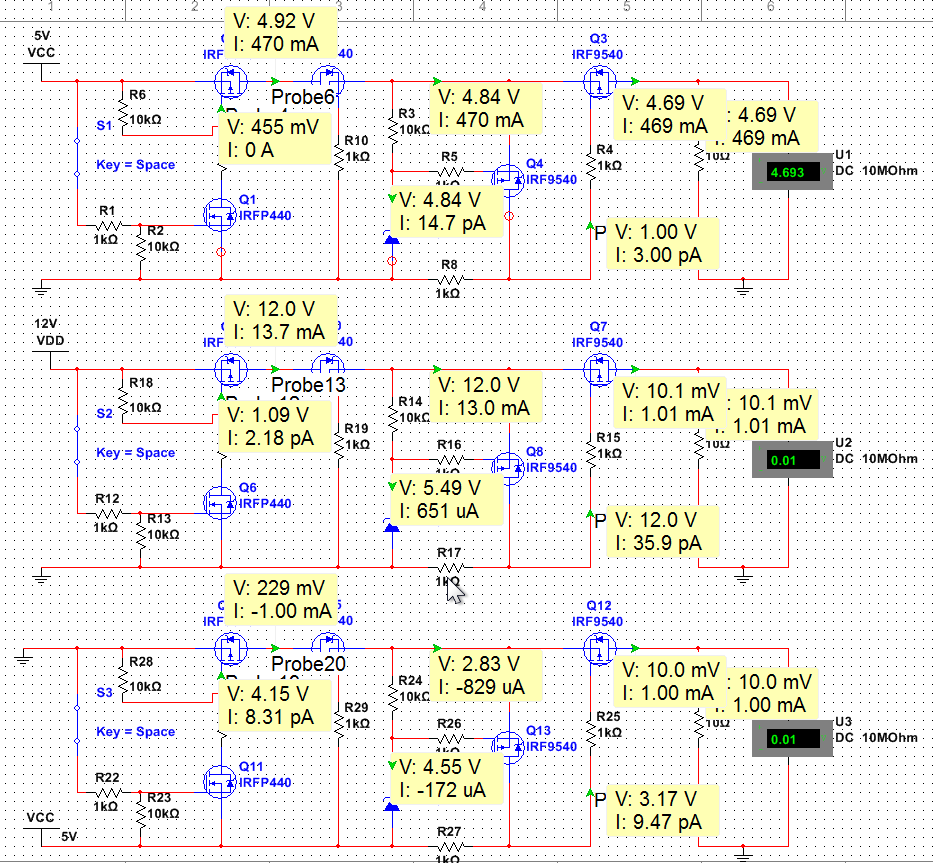Select the Q7 IRF9540 transistor symbol
Screen dimensions: 933x863
pyautogui.click(x=599, y=370)
